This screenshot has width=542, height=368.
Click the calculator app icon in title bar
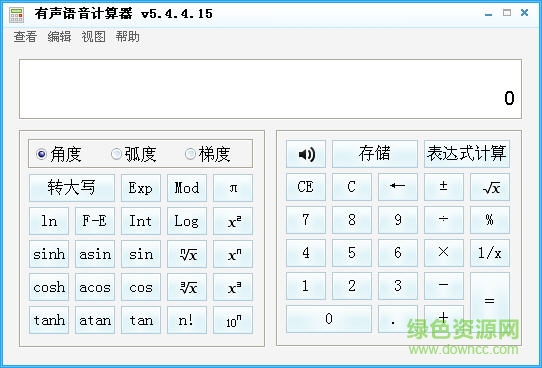[16, 15]
